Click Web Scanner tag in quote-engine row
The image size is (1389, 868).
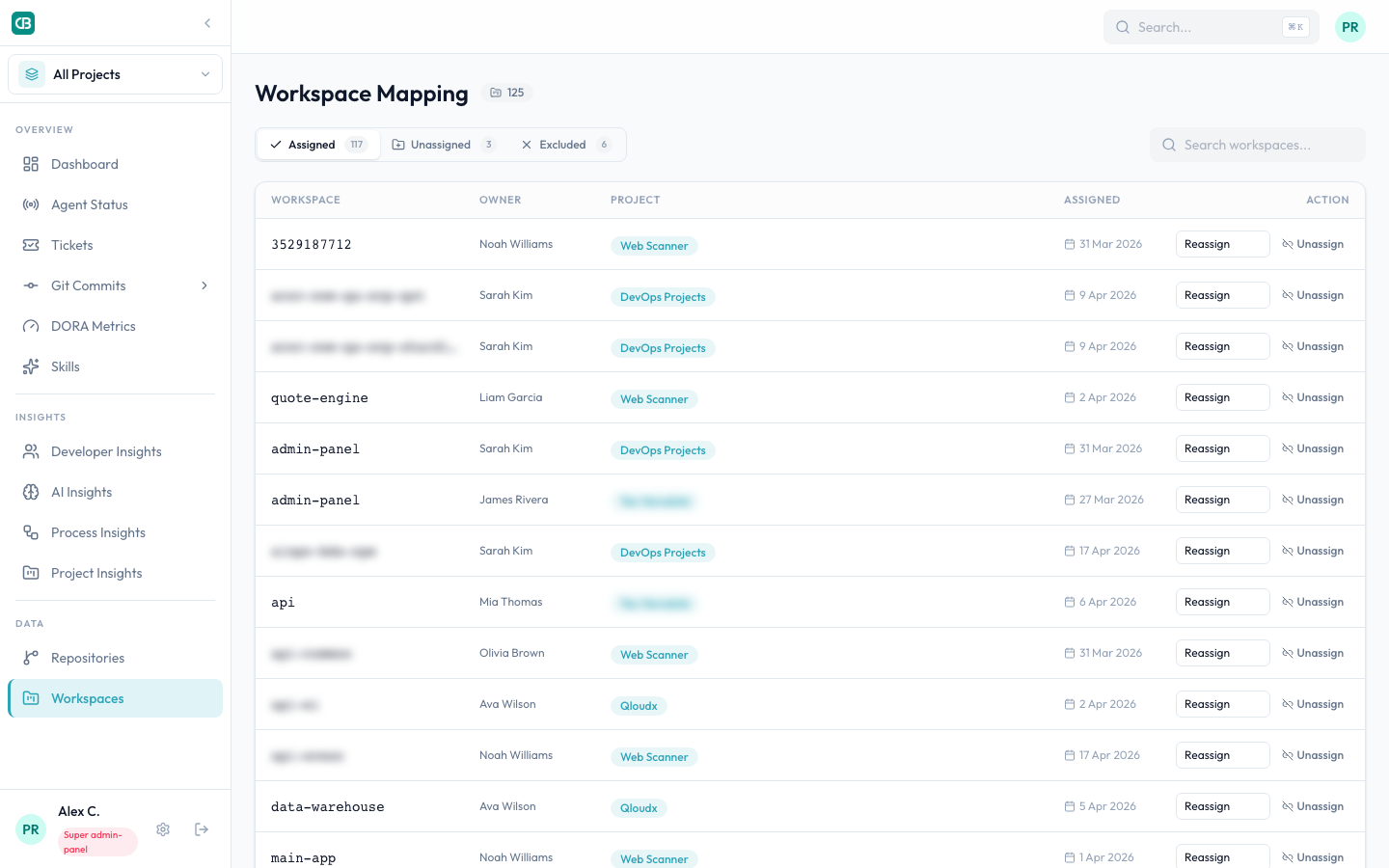654,399
